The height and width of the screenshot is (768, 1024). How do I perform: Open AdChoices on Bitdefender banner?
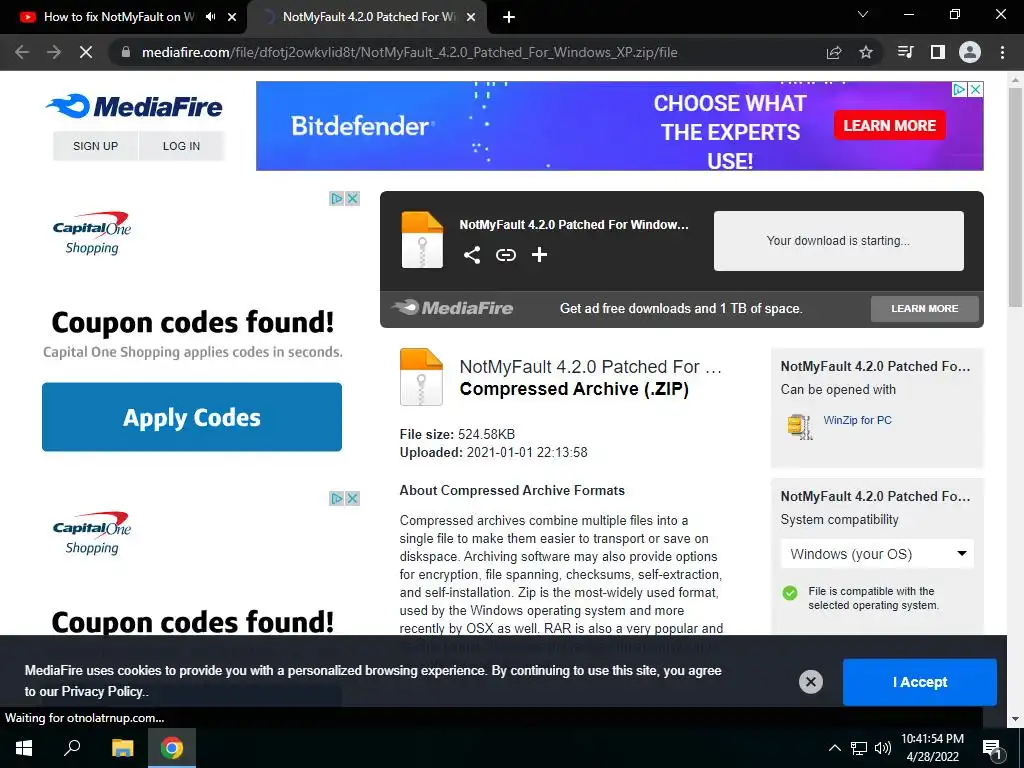click(x=959, y=89)
